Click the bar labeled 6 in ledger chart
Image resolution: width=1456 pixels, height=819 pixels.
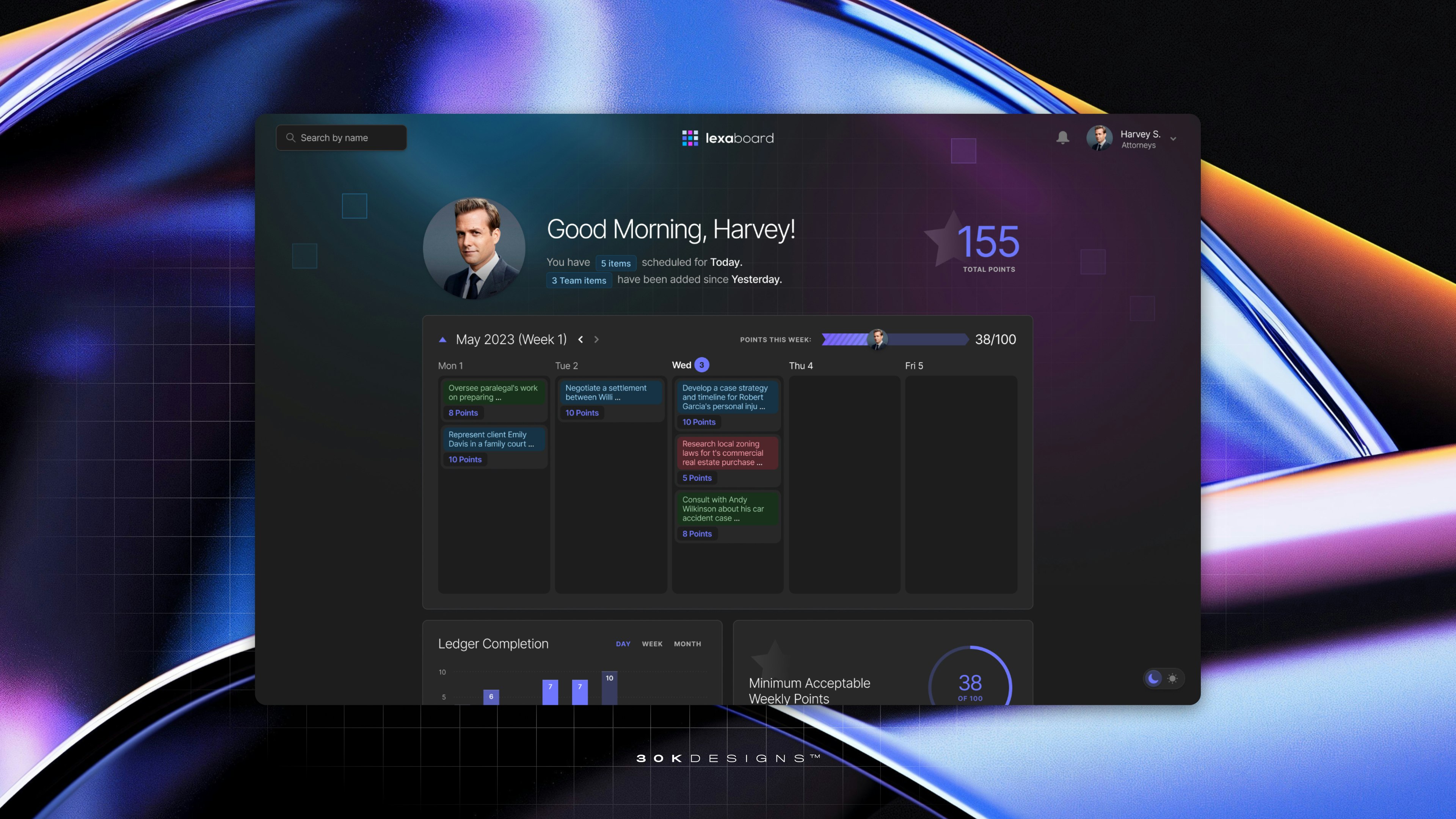tap(491, 697)
